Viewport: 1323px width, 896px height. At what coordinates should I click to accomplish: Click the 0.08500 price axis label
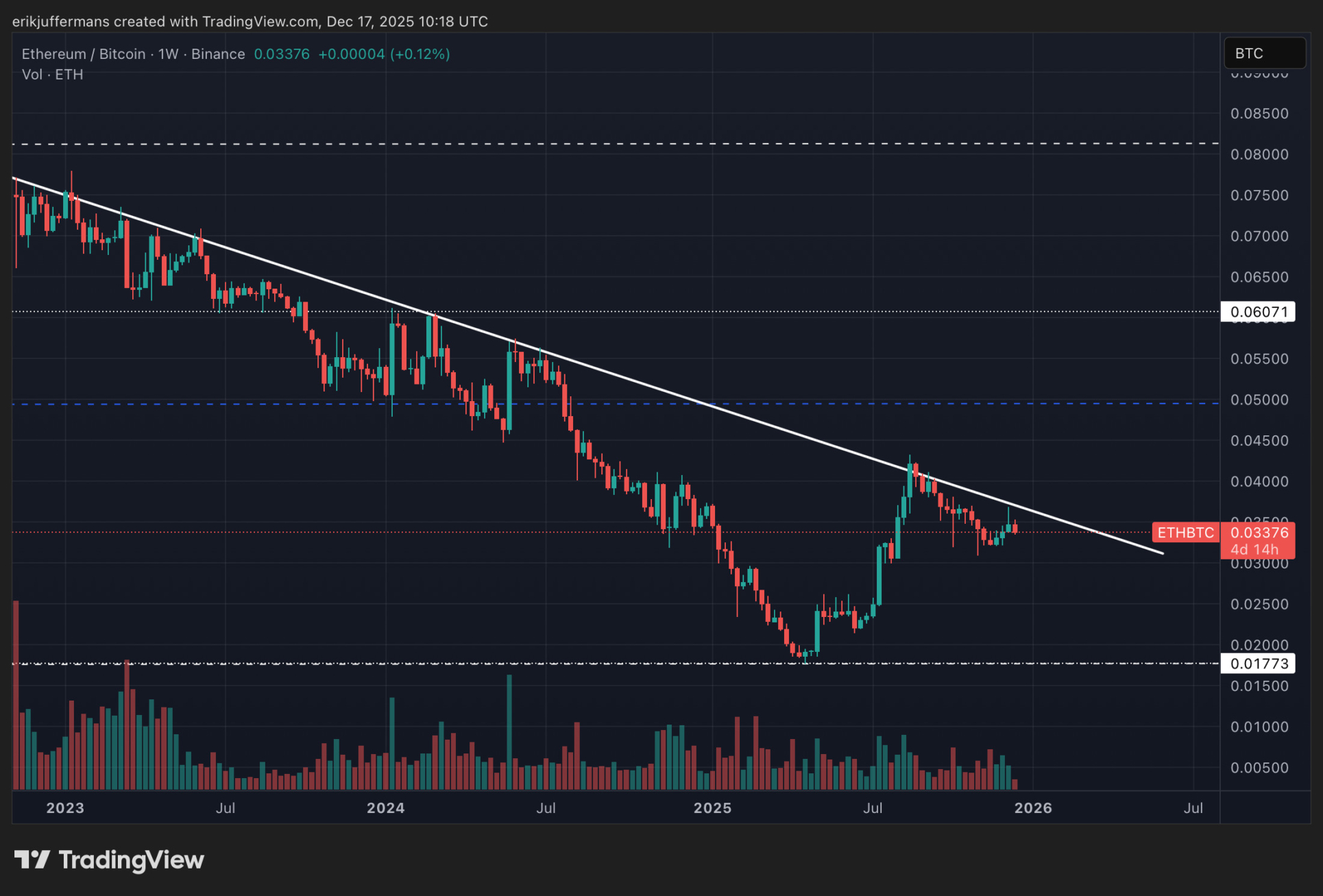coord(1259,114)
